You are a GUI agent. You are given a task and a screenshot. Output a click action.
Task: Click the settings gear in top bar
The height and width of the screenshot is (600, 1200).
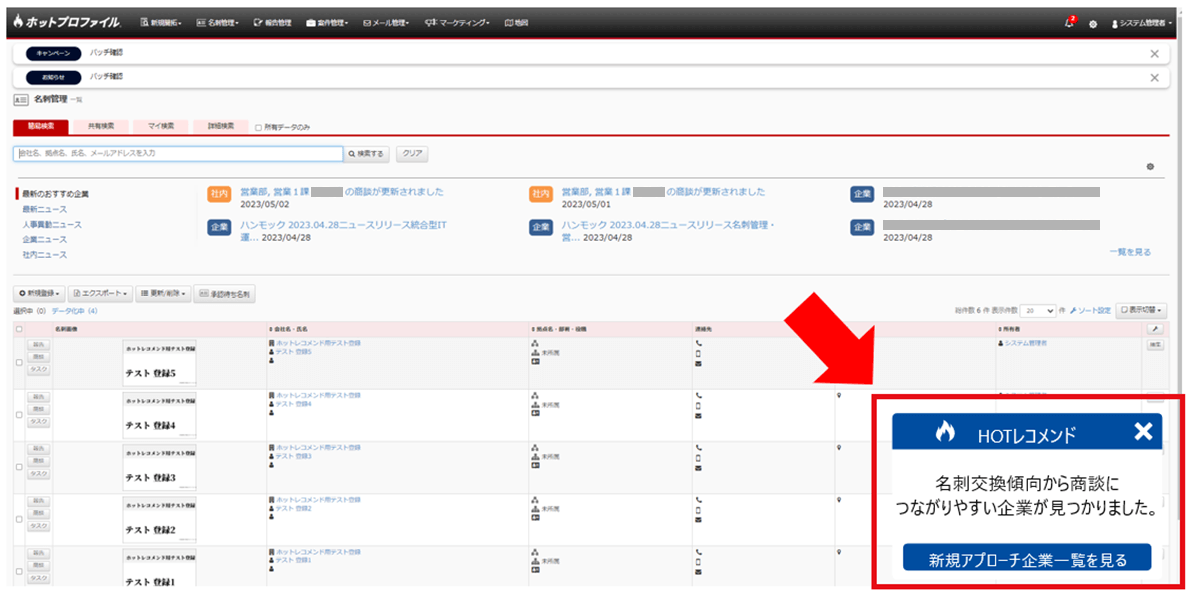[x=1093, y=23]
